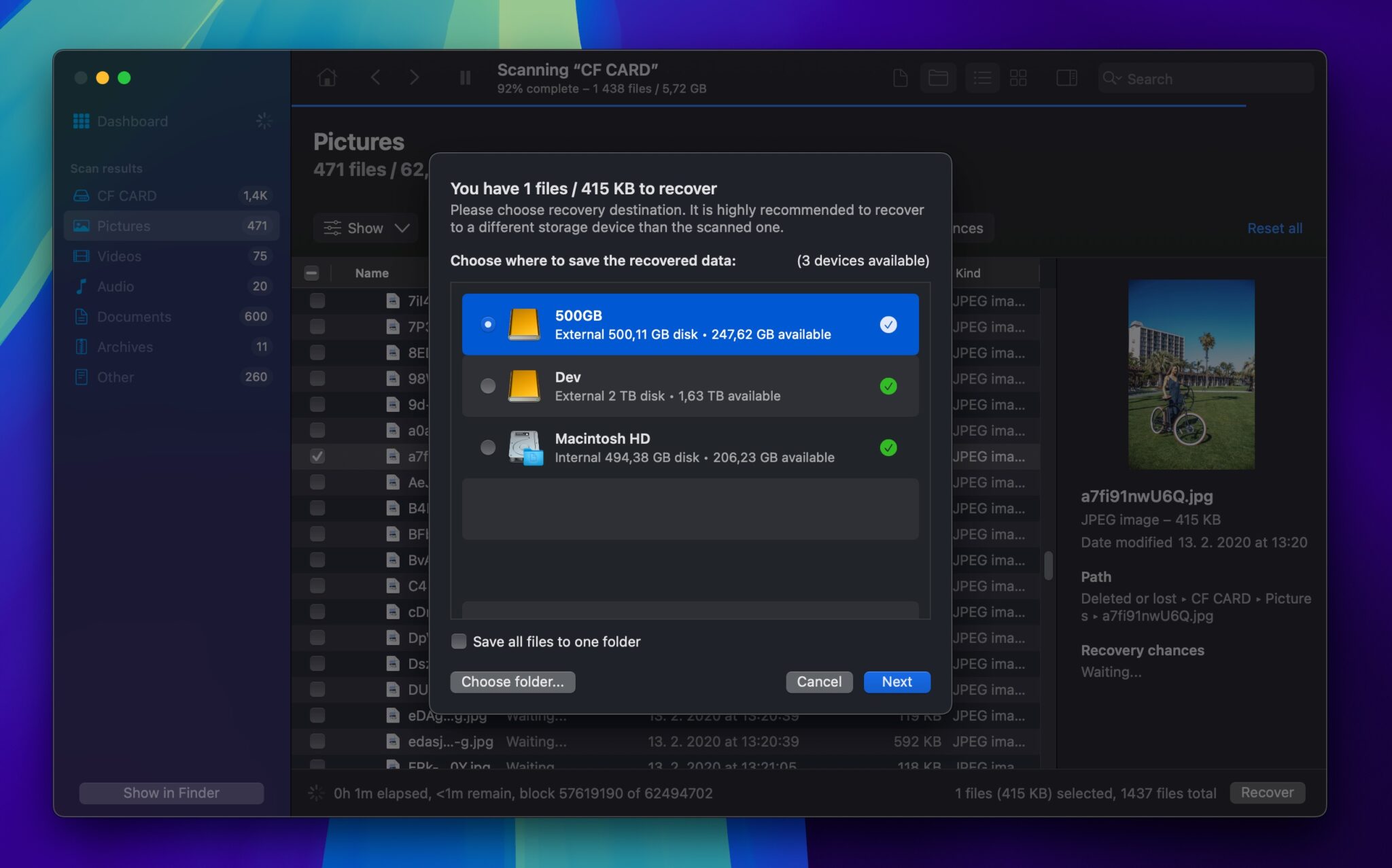Toggle the select-all checkbox in header
The image size is (1392, 868).
tap(311, 273)
